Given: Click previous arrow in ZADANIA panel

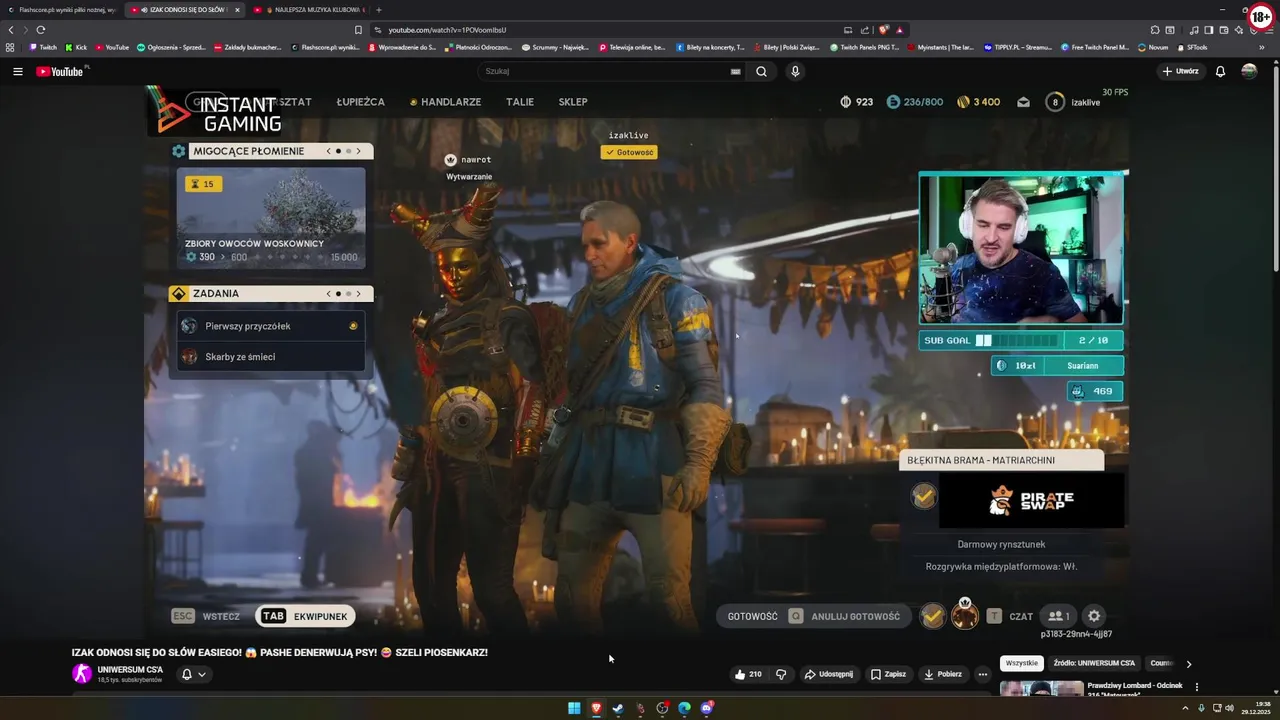Looking at the screenshot, I should [328, 293].
